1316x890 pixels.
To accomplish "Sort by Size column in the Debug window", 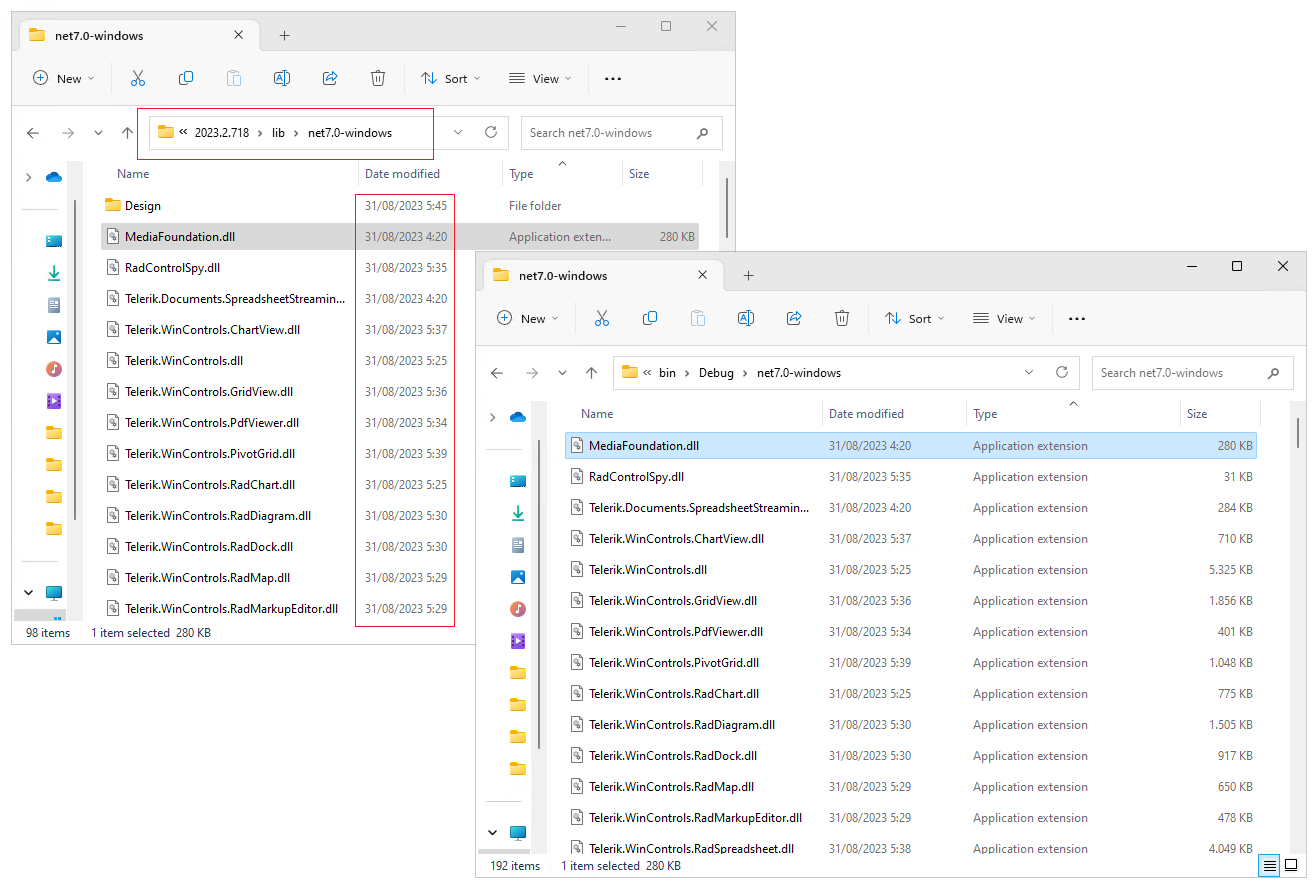I will tap(1197, 414).
